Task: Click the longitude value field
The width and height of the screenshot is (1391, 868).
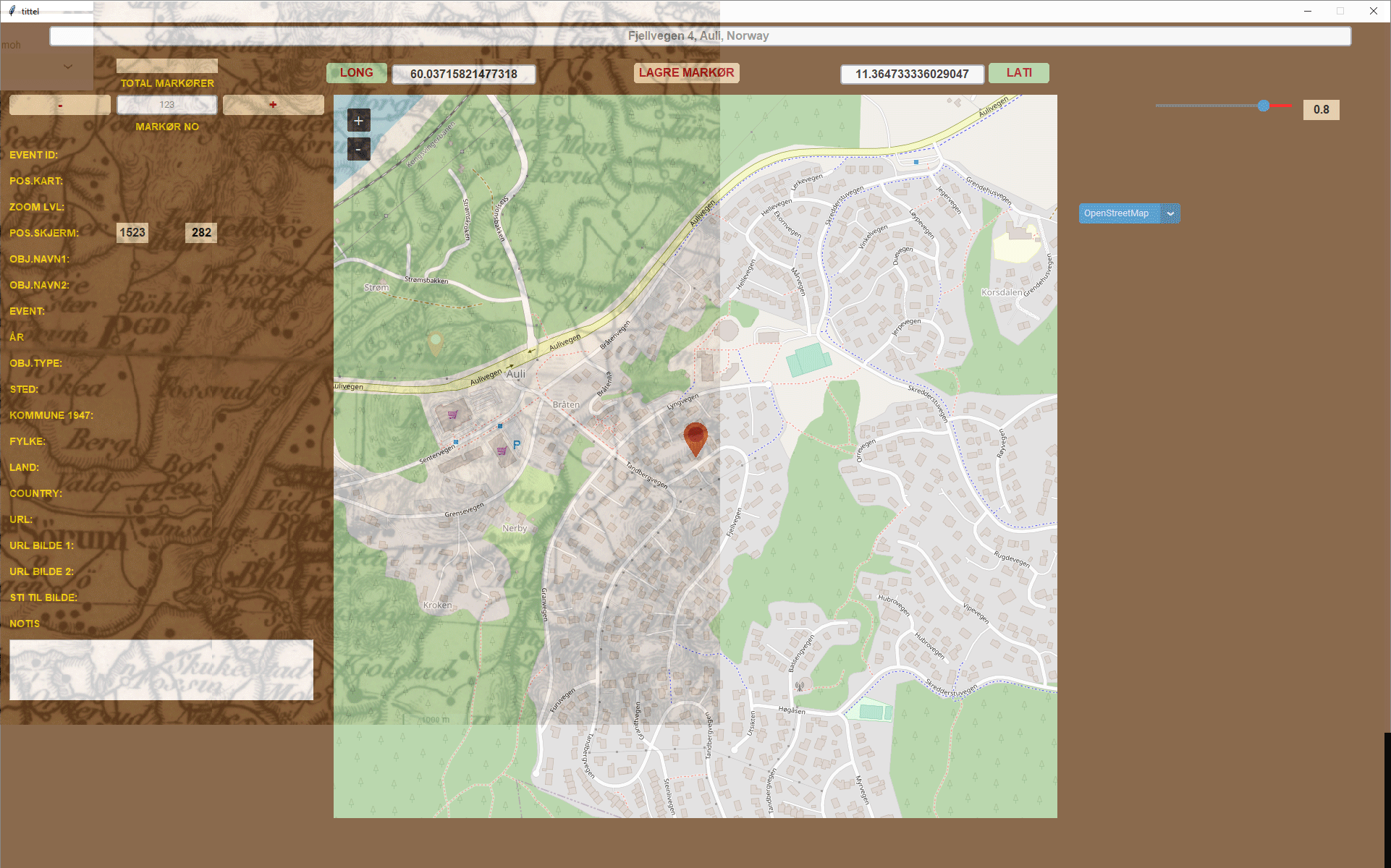Action: [x=463, y=74]
